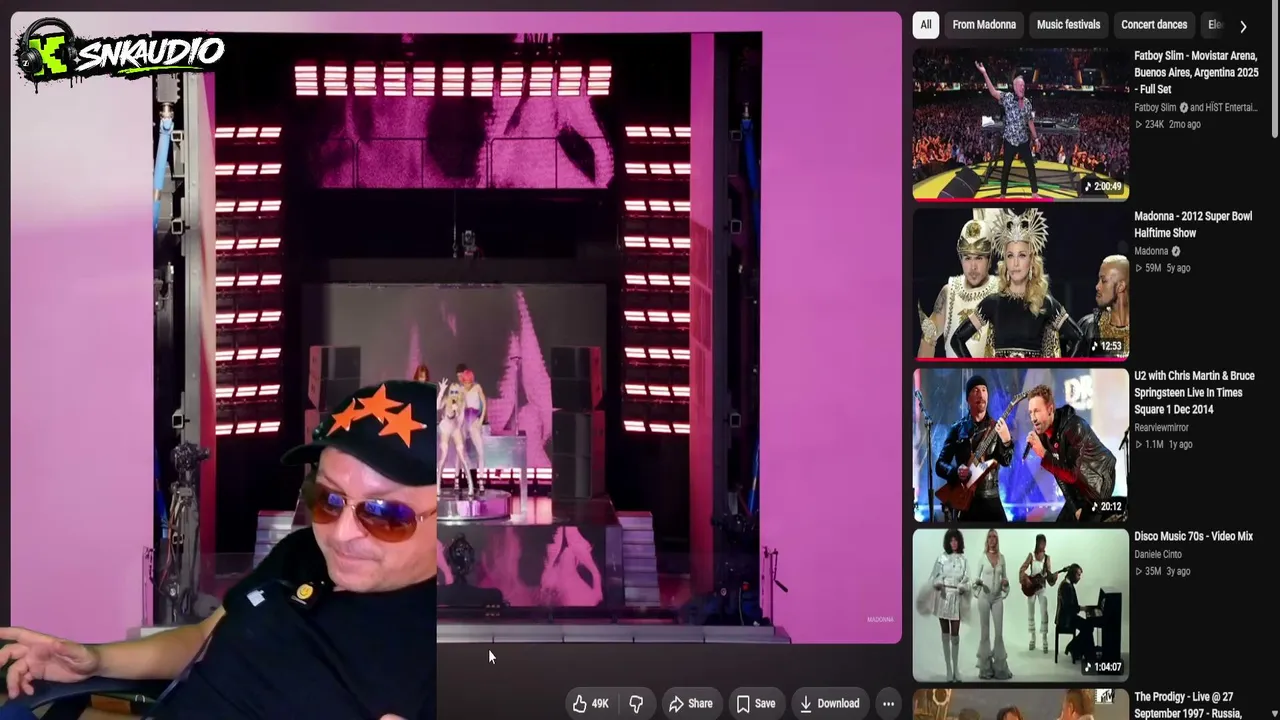
Task: Visit Fatboy Slim channel name
Action: click(x=1155, y=108)
